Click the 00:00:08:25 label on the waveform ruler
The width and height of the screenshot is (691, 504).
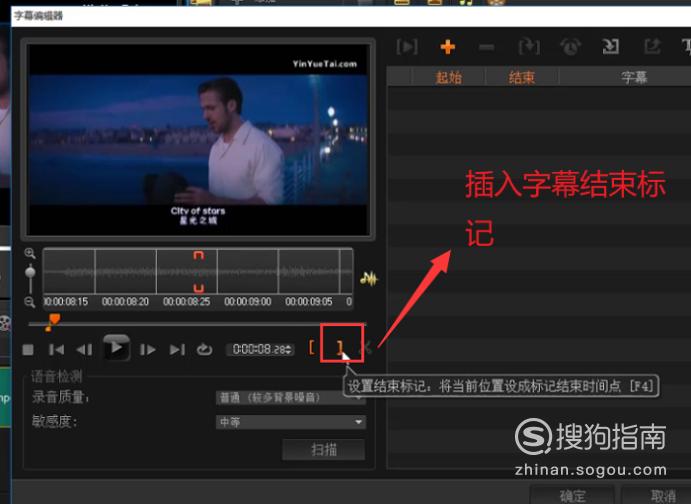coord(186,302)
